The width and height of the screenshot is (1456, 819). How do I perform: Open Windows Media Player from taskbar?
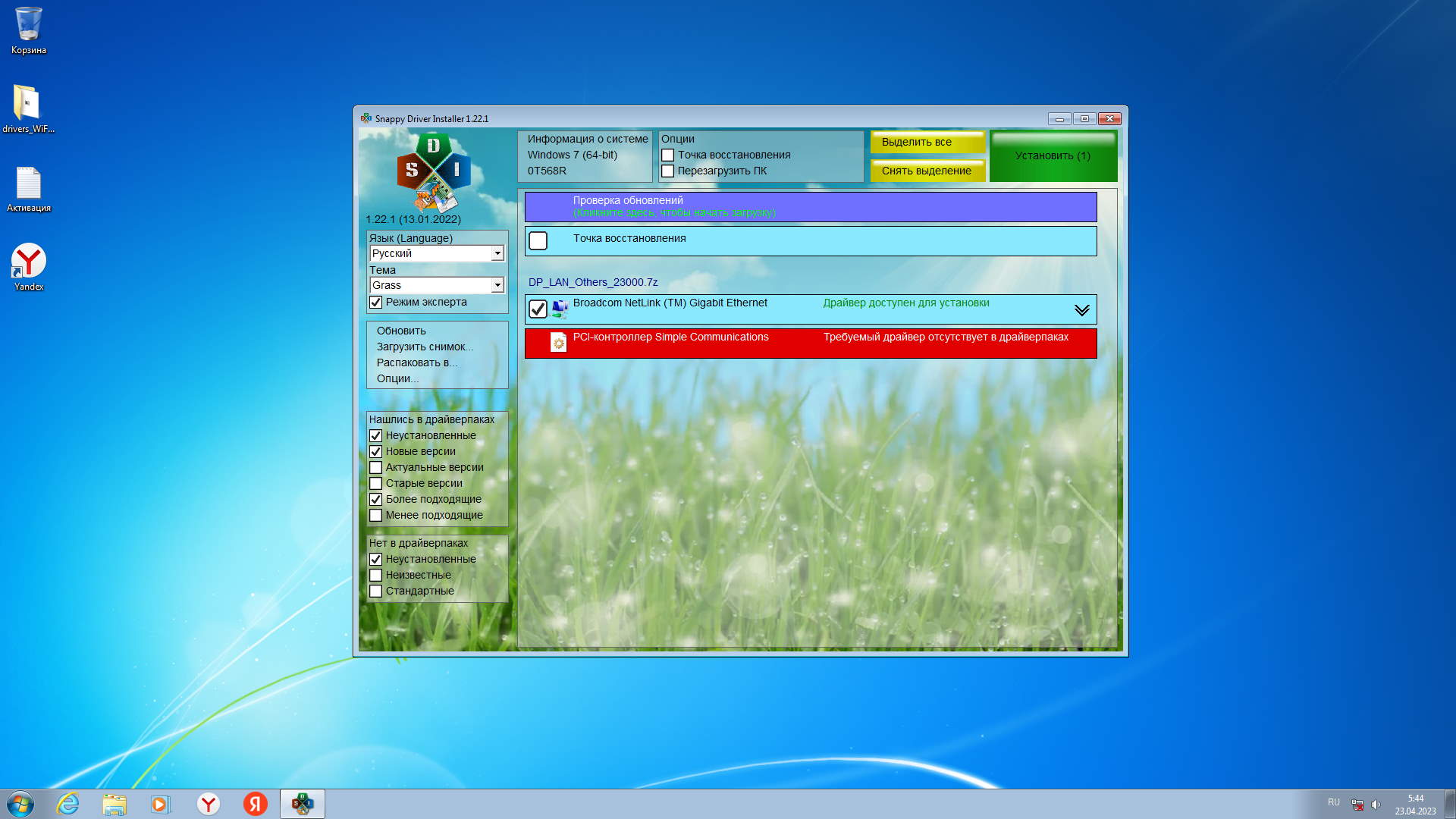coord(161,804)
